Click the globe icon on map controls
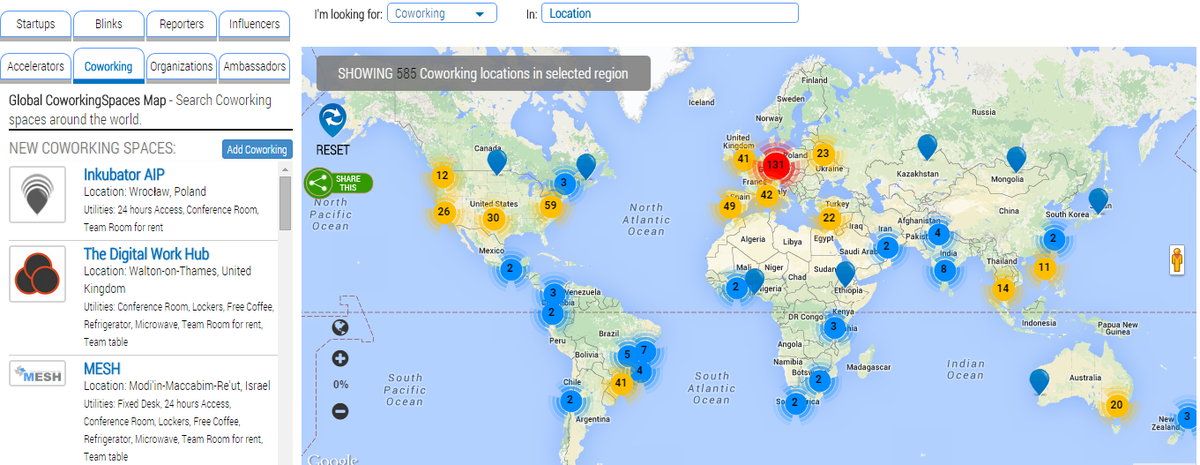 point(340,327)
